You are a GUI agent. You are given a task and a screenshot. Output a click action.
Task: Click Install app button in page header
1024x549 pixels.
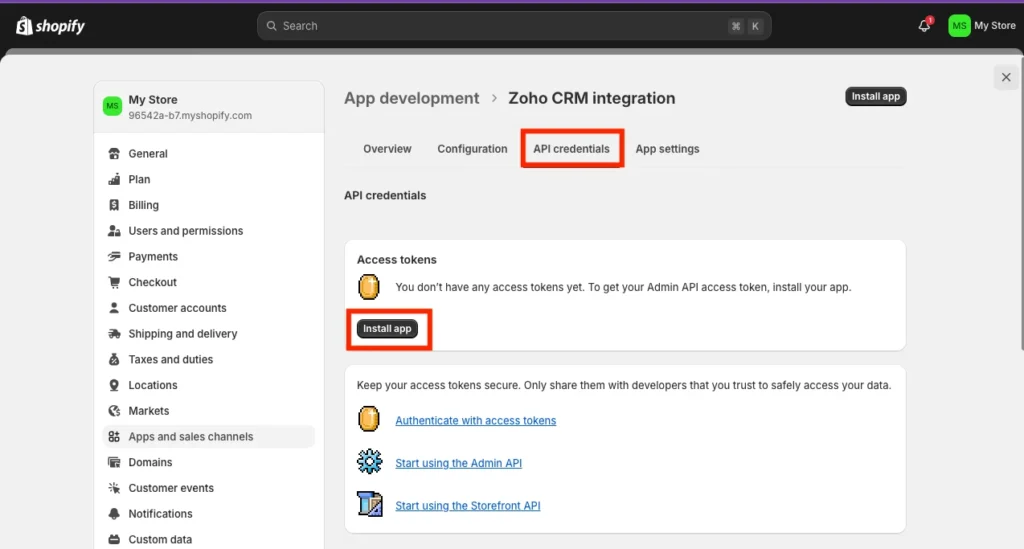pyautogui.click(x=876, y=97)
